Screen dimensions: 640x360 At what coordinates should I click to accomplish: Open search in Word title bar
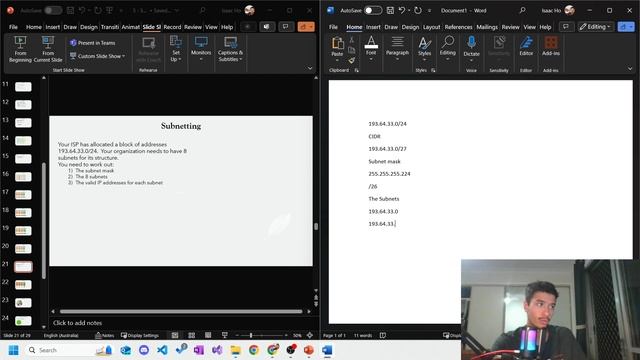point(522,10)
